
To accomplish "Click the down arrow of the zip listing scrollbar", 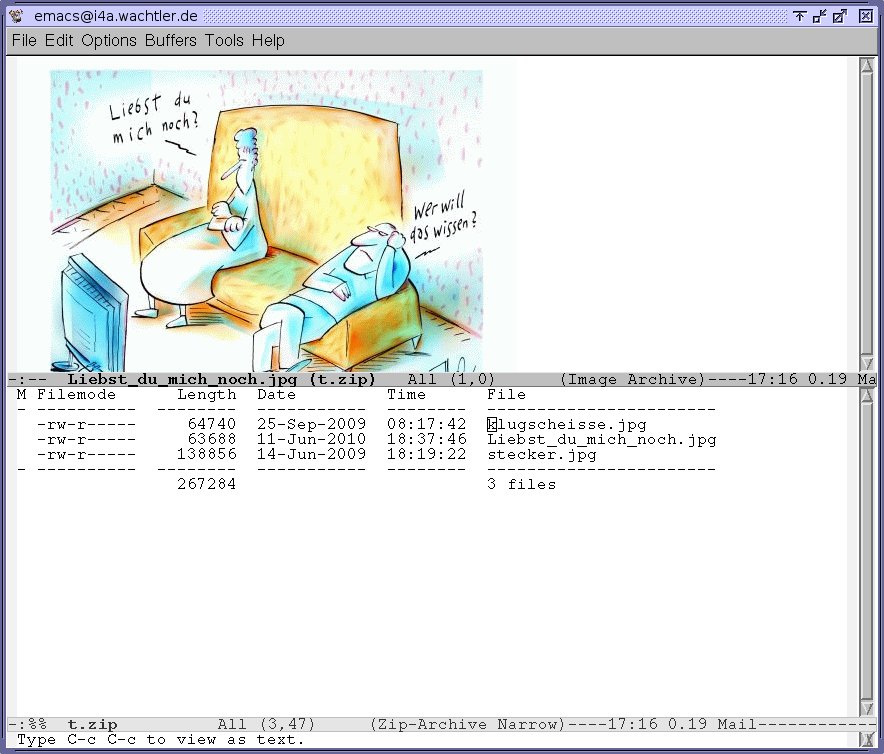I will point(867,707).
